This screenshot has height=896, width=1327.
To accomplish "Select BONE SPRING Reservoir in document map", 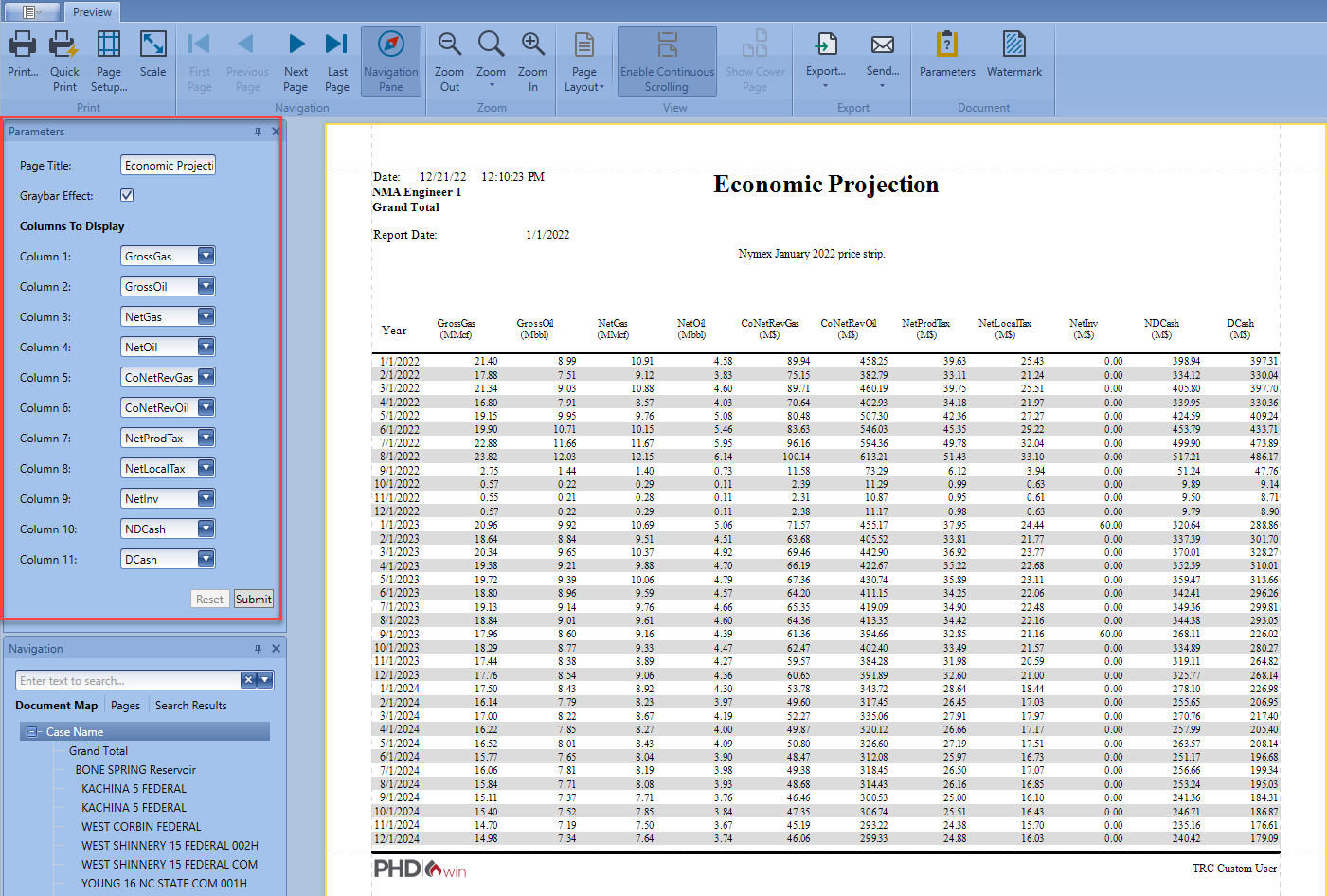I will (x=135, y=770).
